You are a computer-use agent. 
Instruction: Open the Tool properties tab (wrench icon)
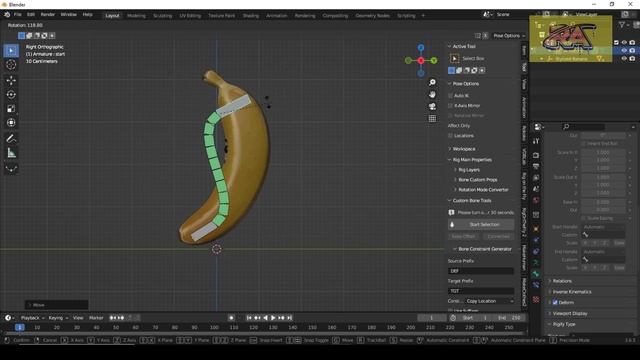tap(536, 141)
